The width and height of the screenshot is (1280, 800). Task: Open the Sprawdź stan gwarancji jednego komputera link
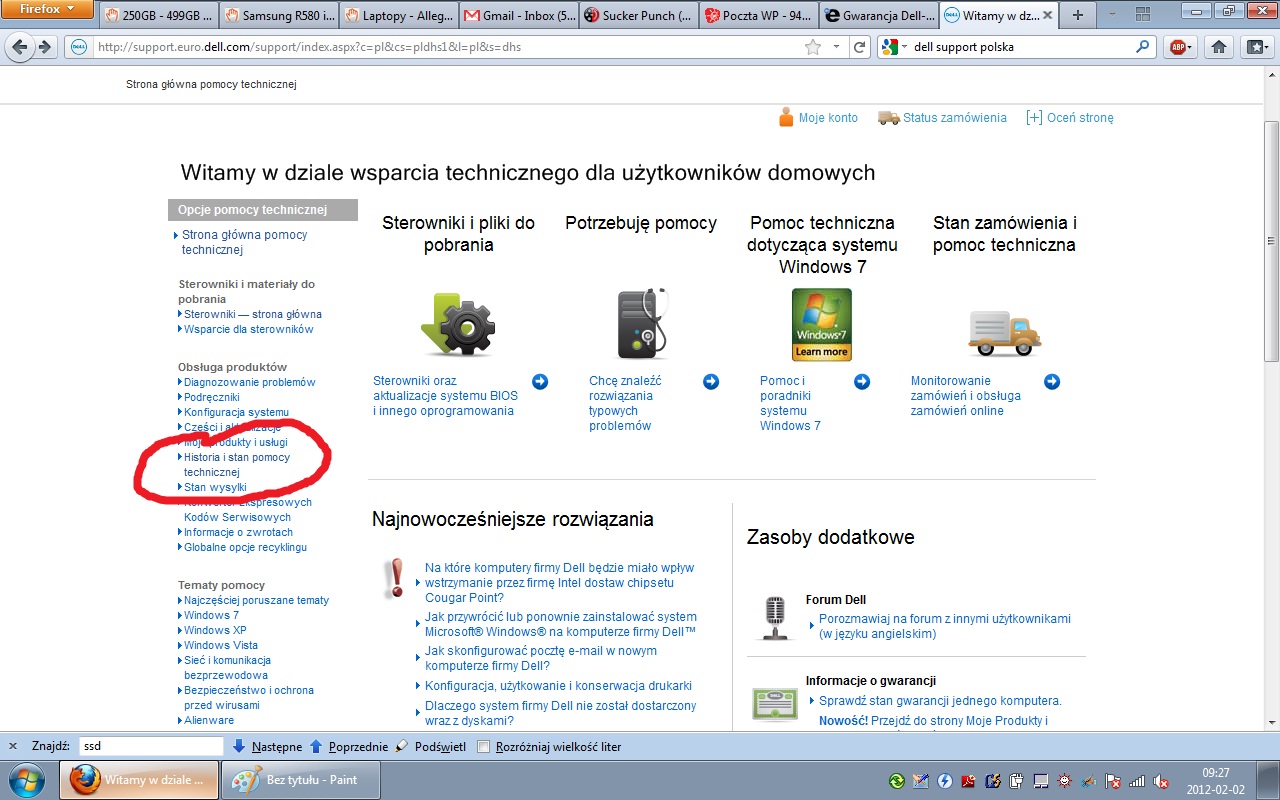click(940, 701)
